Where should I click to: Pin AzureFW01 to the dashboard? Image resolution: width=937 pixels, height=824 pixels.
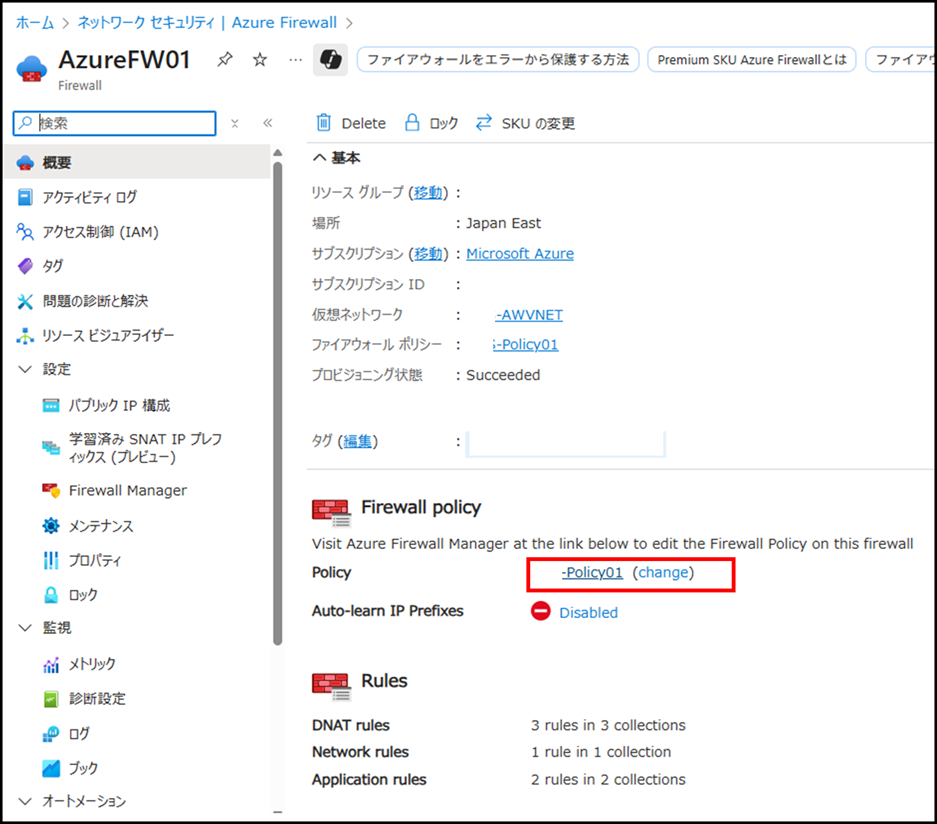225,60
